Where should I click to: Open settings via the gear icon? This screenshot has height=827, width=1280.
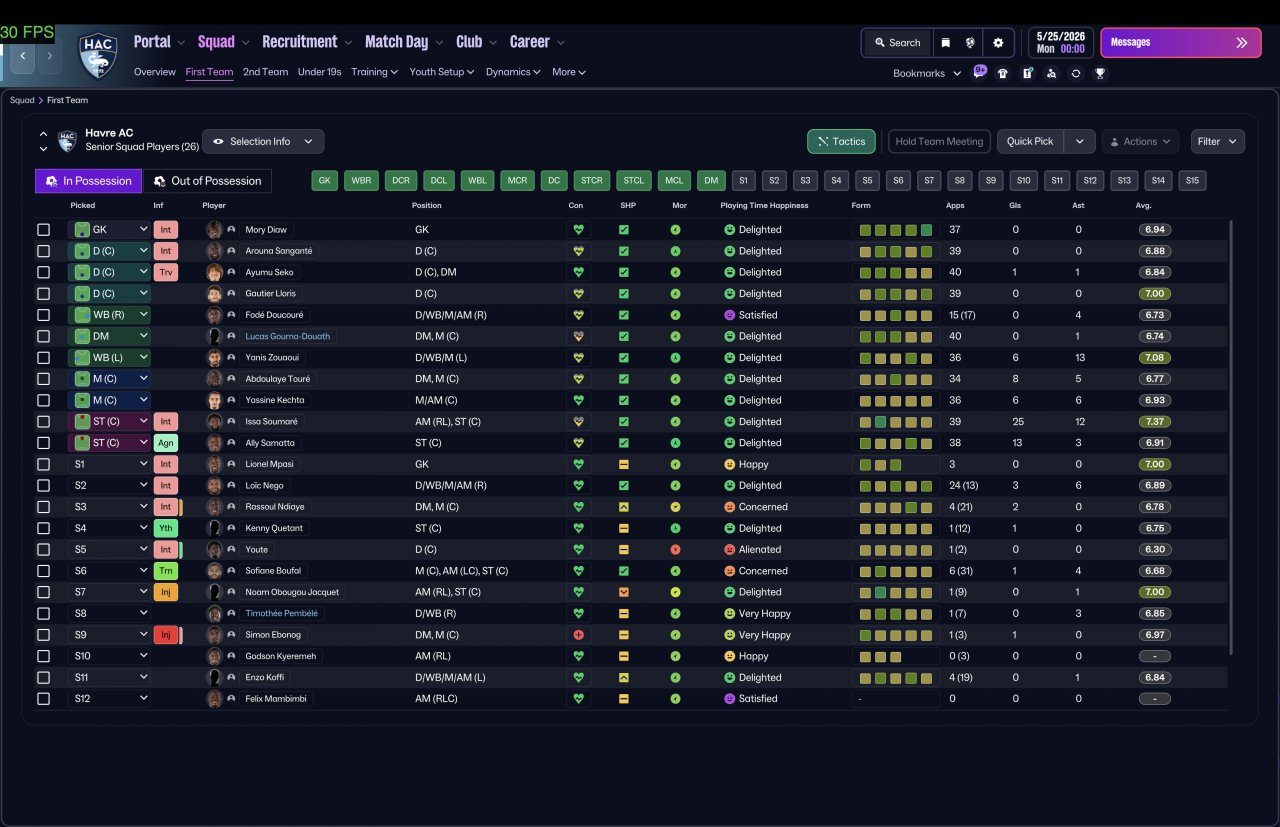[998, 43]
